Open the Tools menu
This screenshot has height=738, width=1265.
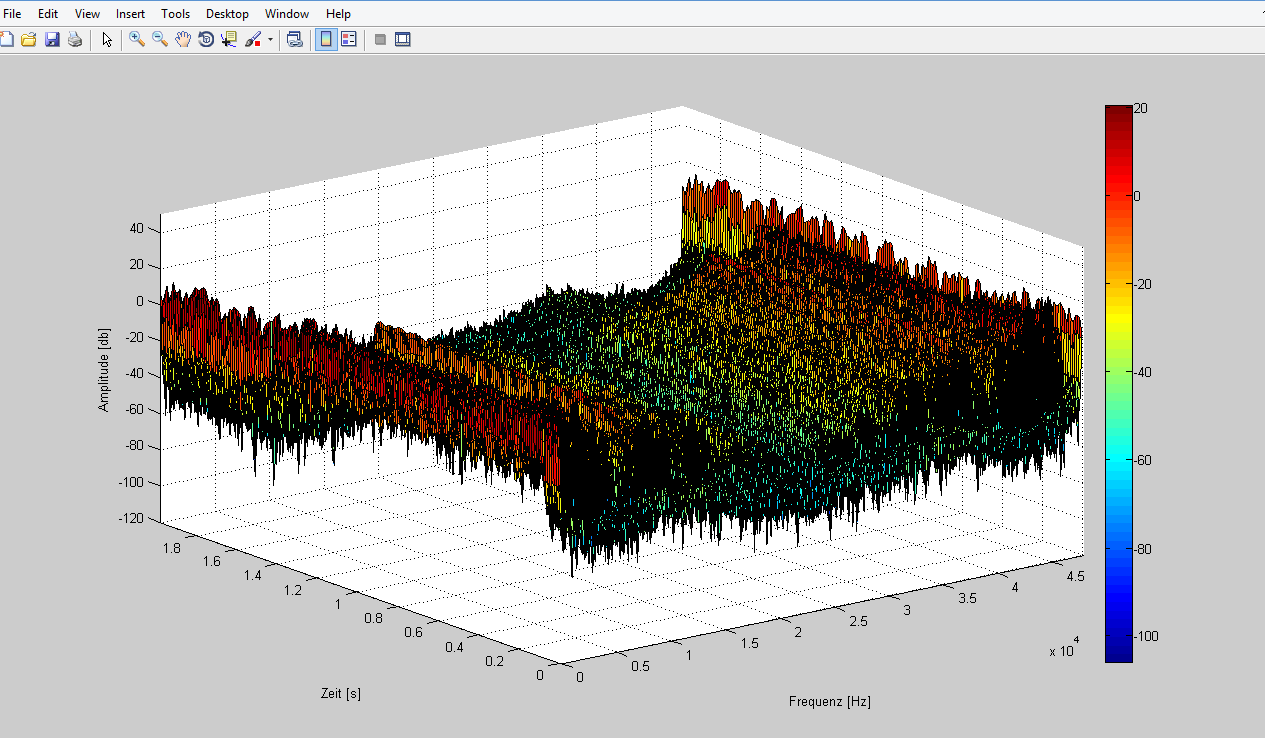coord(175,14)
